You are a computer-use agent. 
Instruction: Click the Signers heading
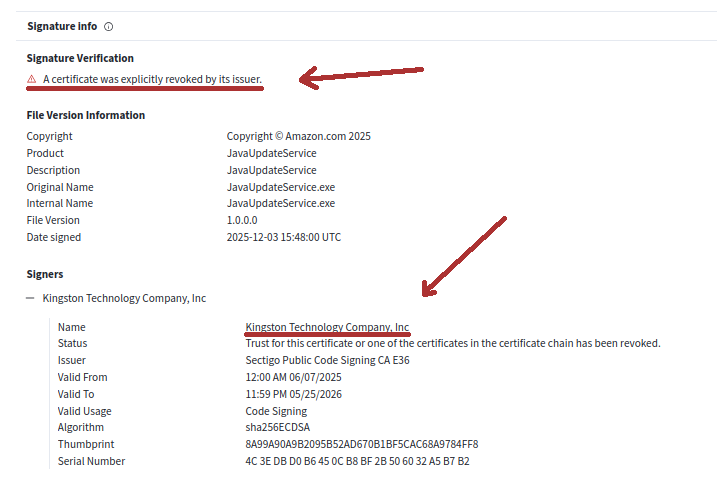pyautogui.click(x=45, y=274)
